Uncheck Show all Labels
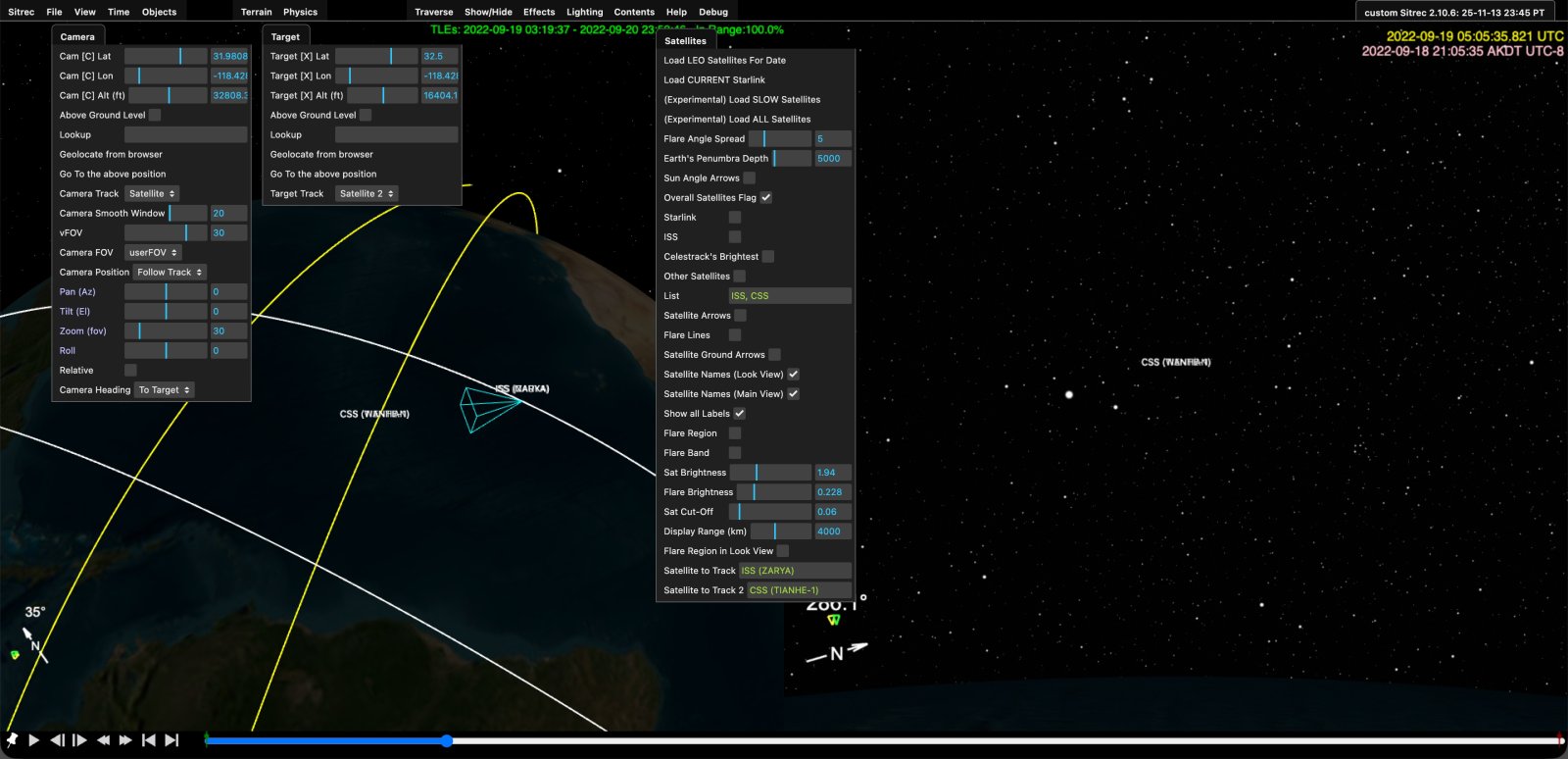The width and height of the screenshot is (1568, 759). point(740,413)
